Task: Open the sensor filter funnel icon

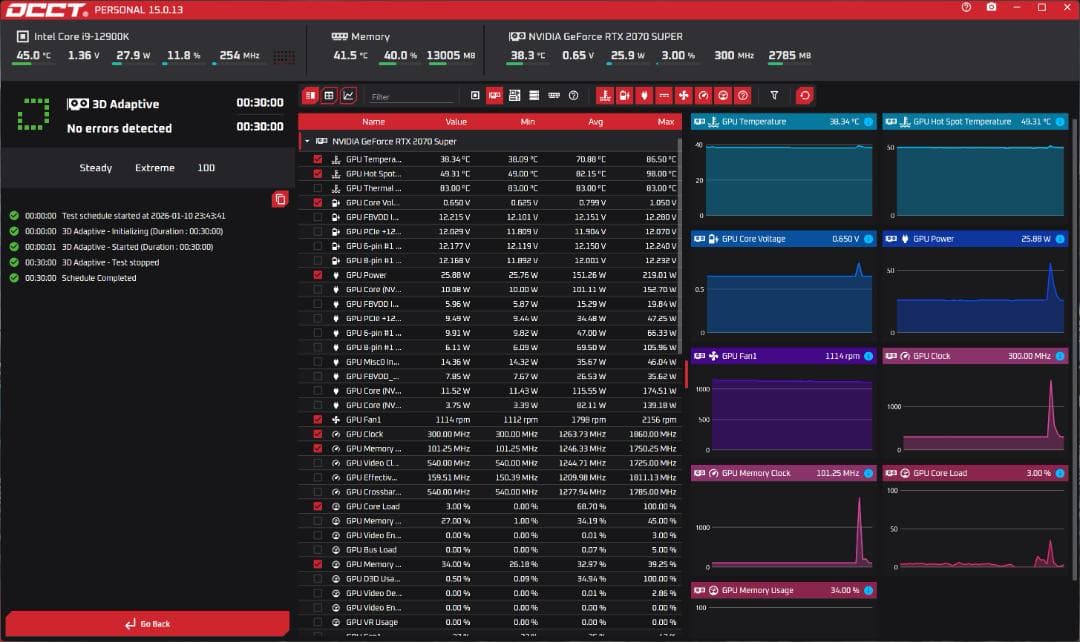Action: (774, 96)
